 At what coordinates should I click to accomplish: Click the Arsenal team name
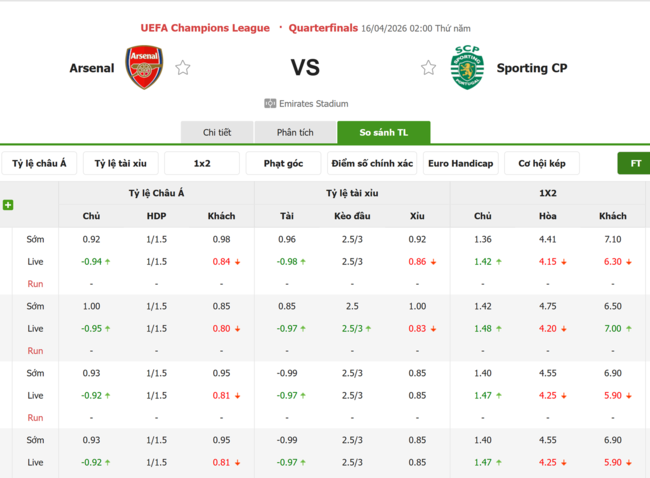click(92, 68)
